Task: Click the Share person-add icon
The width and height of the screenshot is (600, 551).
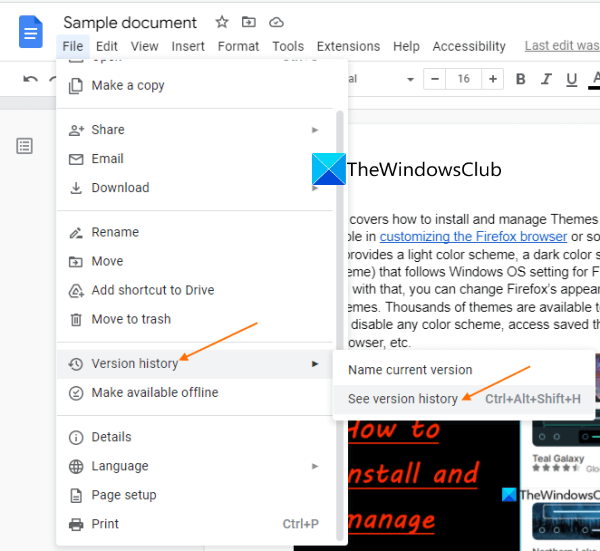Action: [x=76, y=130]
